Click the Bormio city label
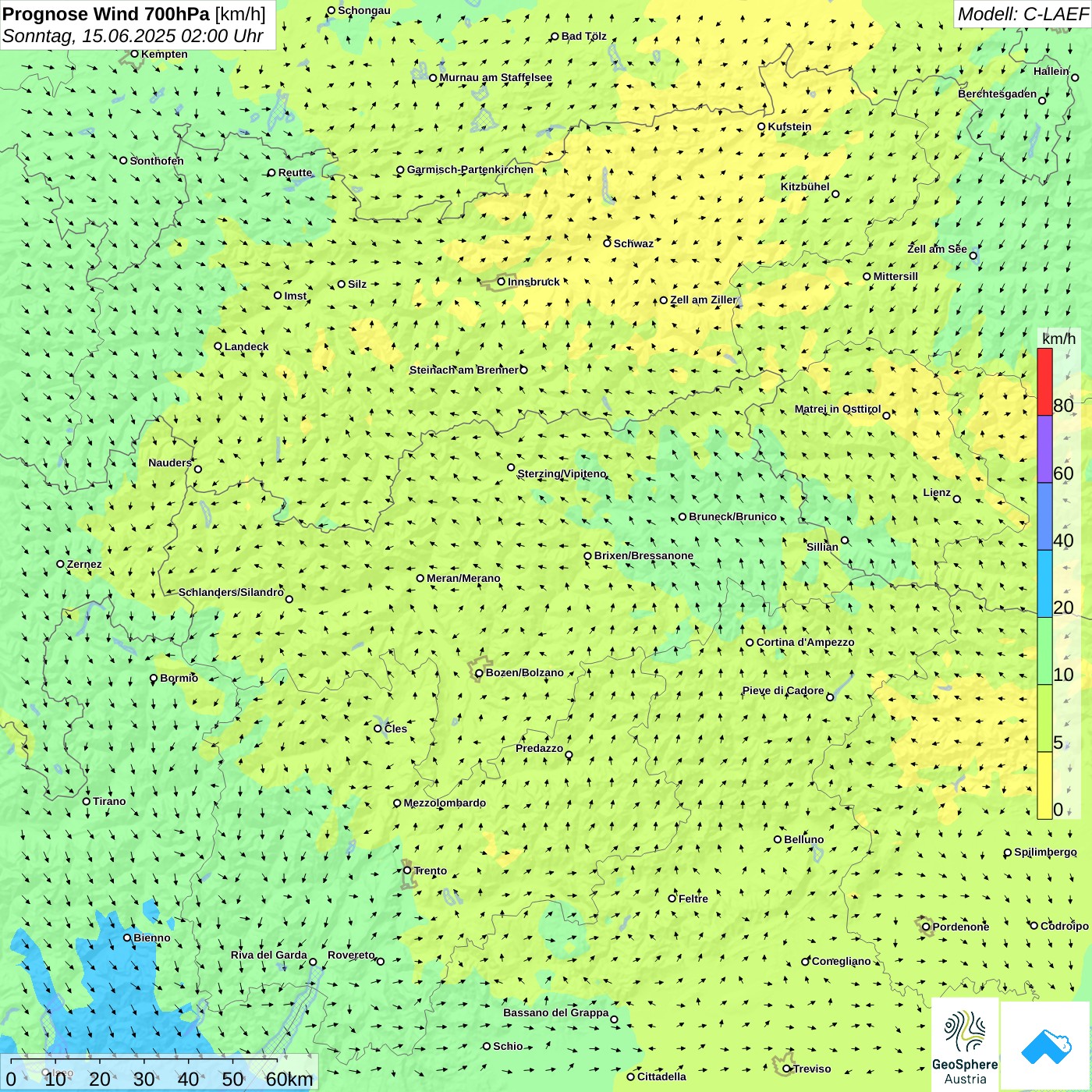 coord(179,678)
